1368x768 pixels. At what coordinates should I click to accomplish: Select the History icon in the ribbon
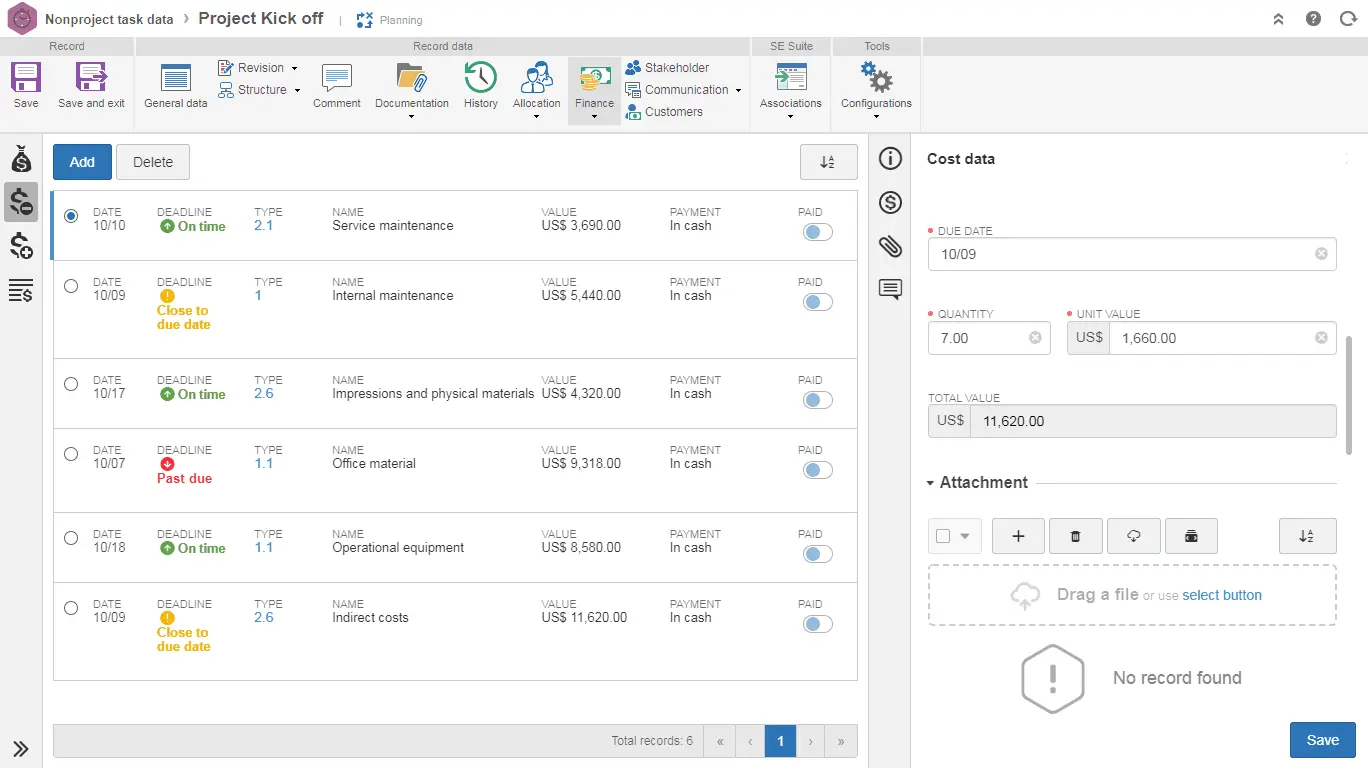tap(480, 89)
